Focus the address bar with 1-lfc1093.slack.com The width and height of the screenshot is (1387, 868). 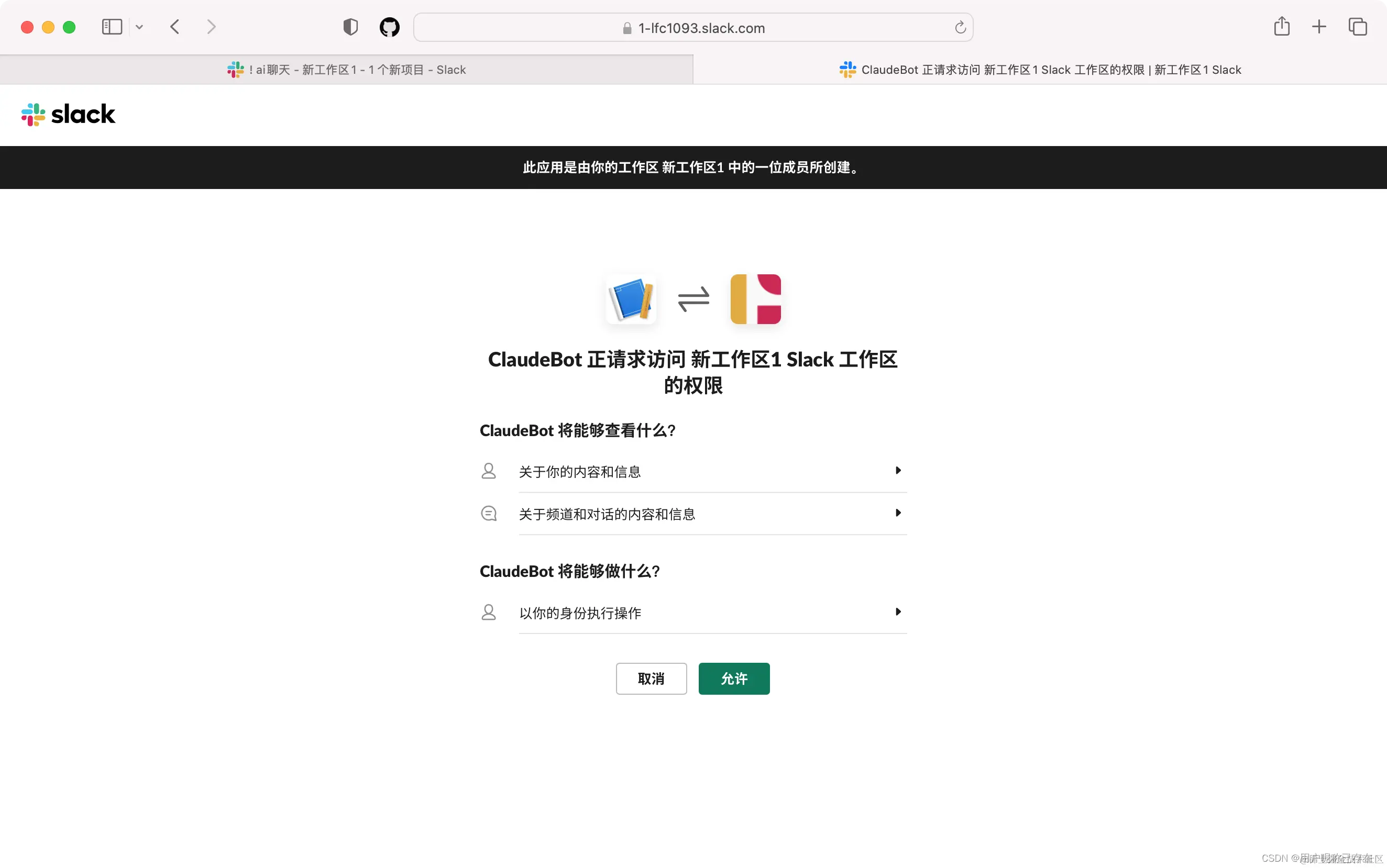pos(693,28)
